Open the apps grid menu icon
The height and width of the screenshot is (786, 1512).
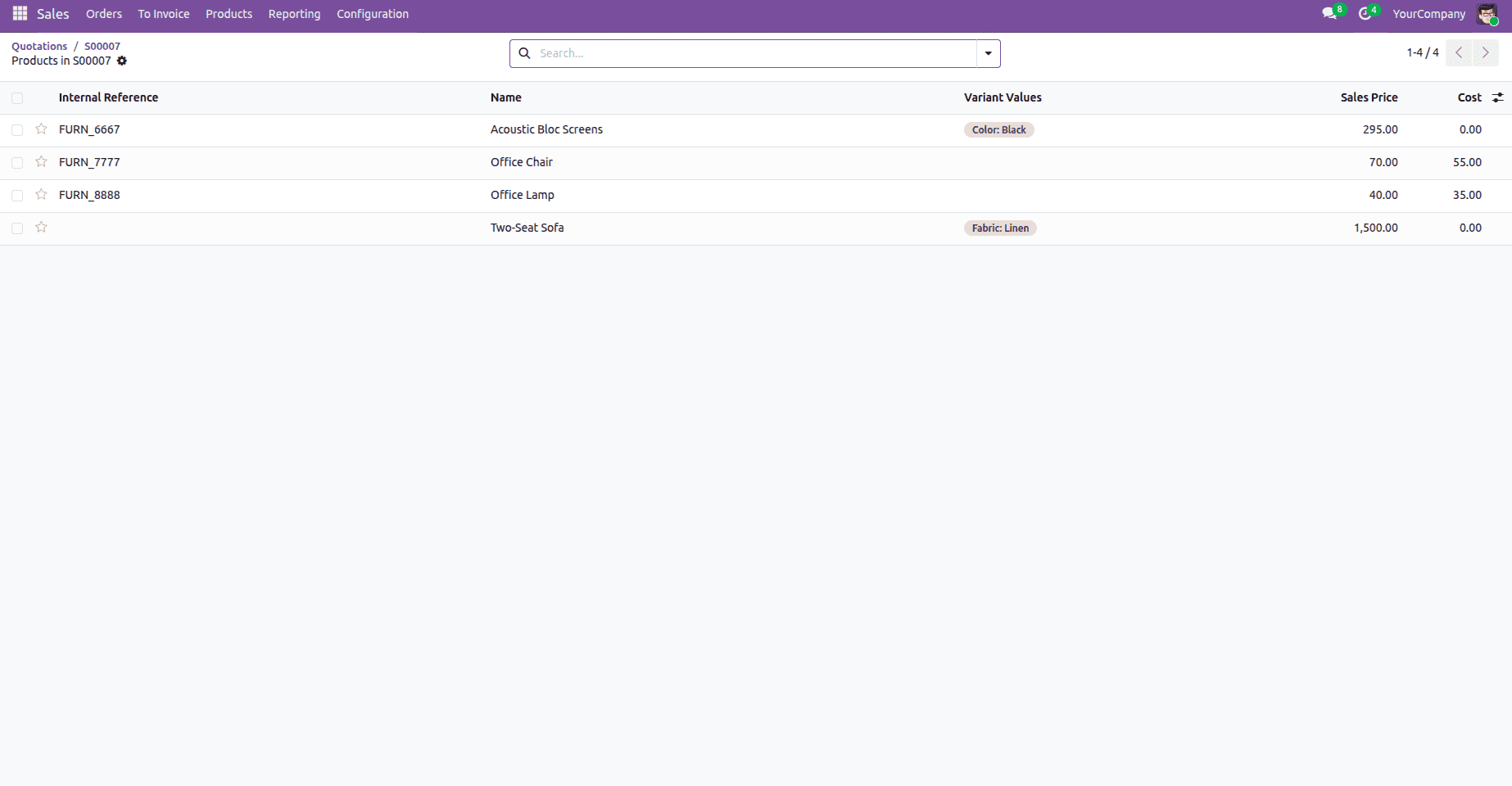pos(20,14)
